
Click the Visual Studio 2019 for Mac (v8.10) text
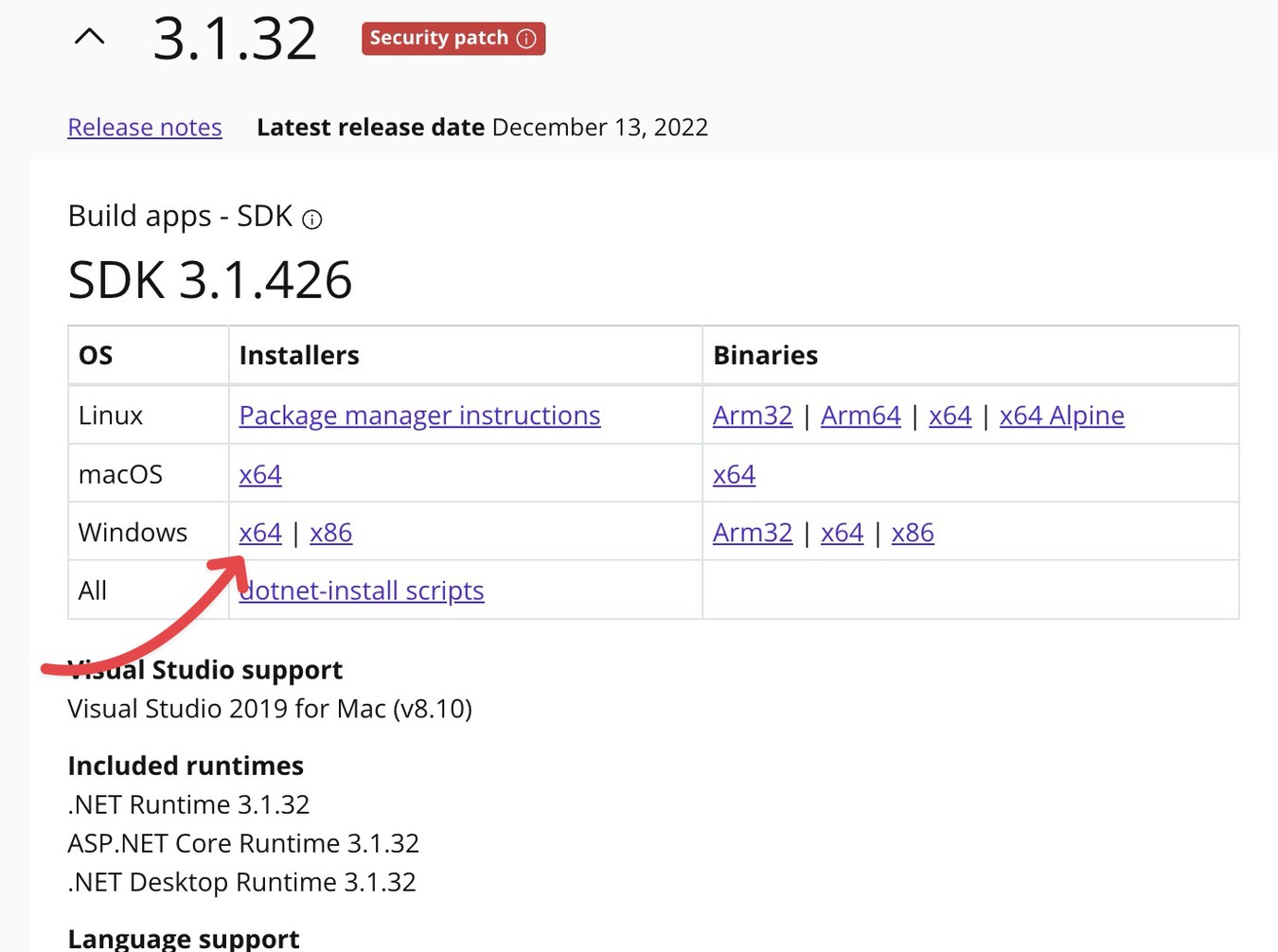coord(270,709)
